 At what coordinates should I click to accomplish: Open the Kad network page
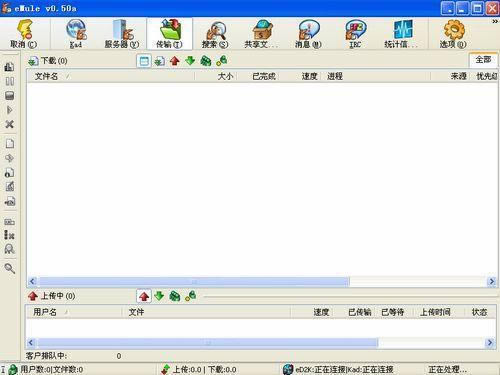[76, 34]
